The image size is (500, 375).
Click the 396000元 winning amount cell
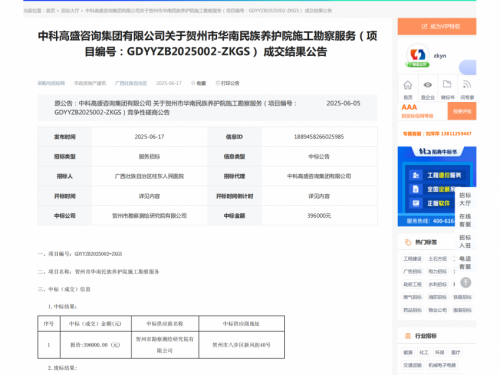click(319, 216)
